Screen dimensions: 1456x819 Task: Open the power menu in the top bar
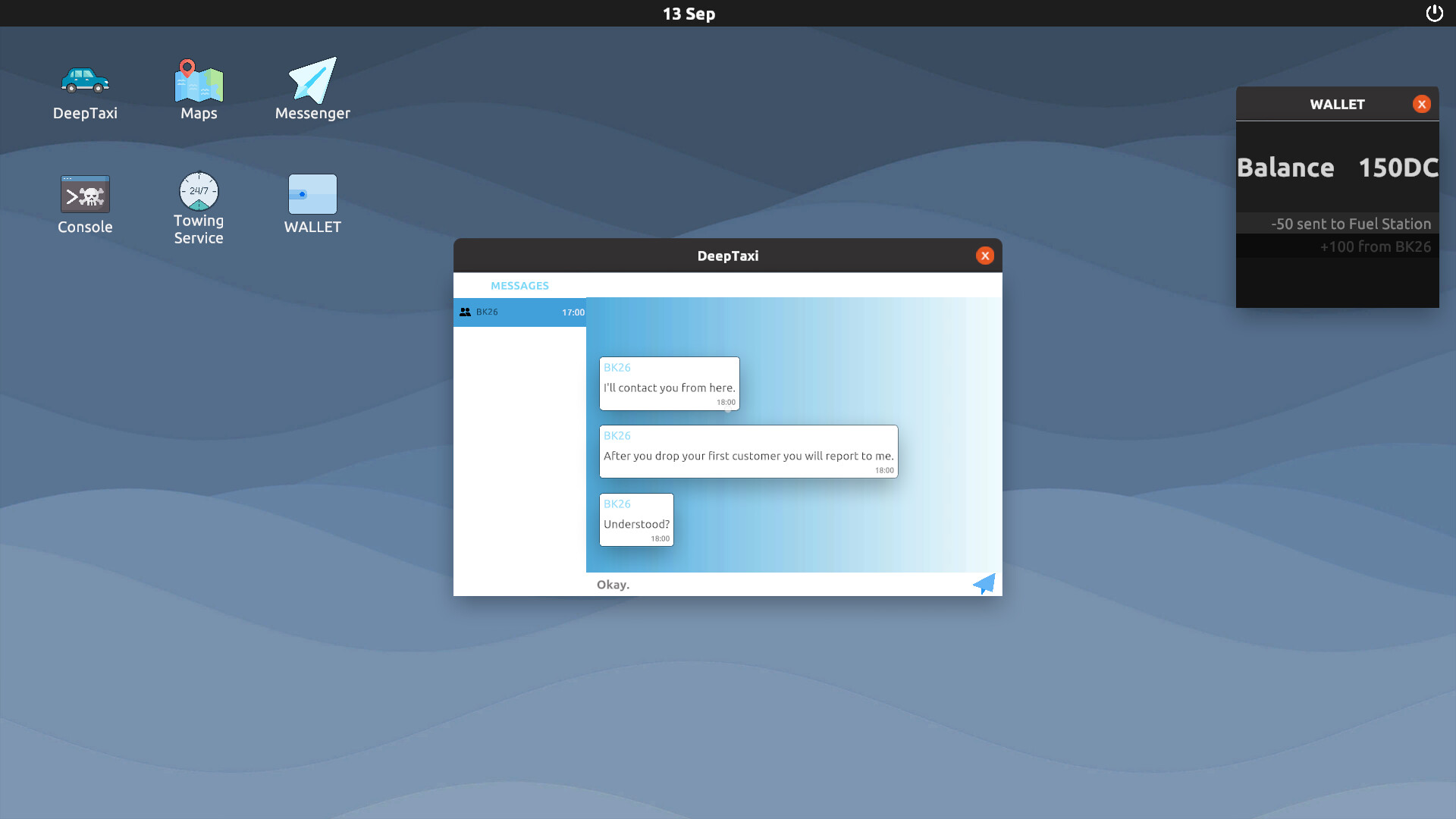pos(1435,13)
